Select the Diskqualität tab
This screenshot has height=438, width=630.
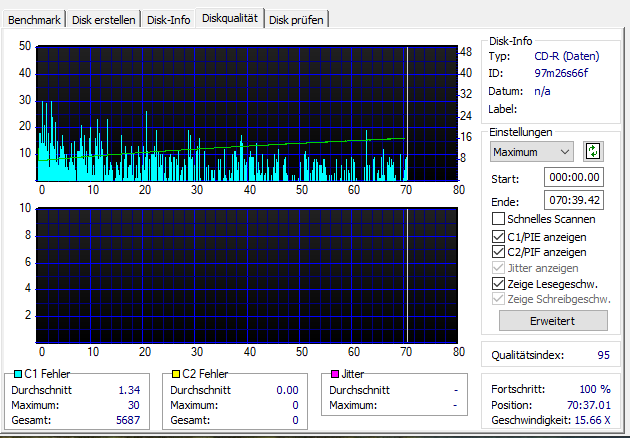[230, 18]
